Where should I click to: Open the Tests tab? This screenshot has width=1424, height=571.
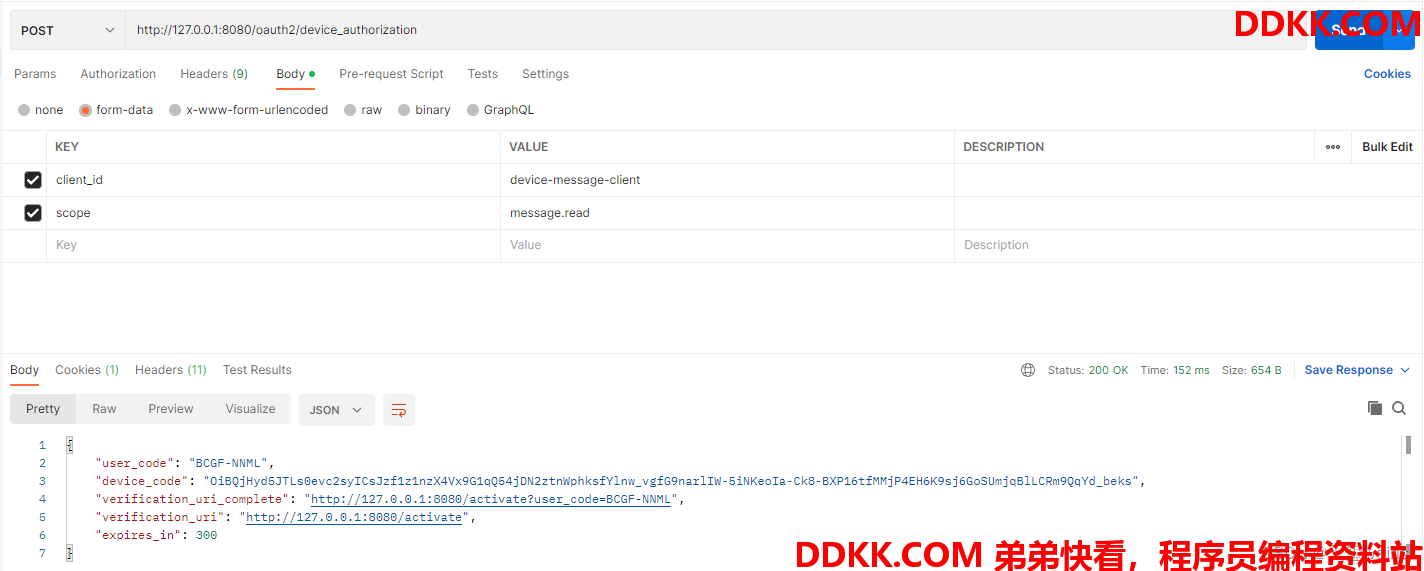coord(482,74)
